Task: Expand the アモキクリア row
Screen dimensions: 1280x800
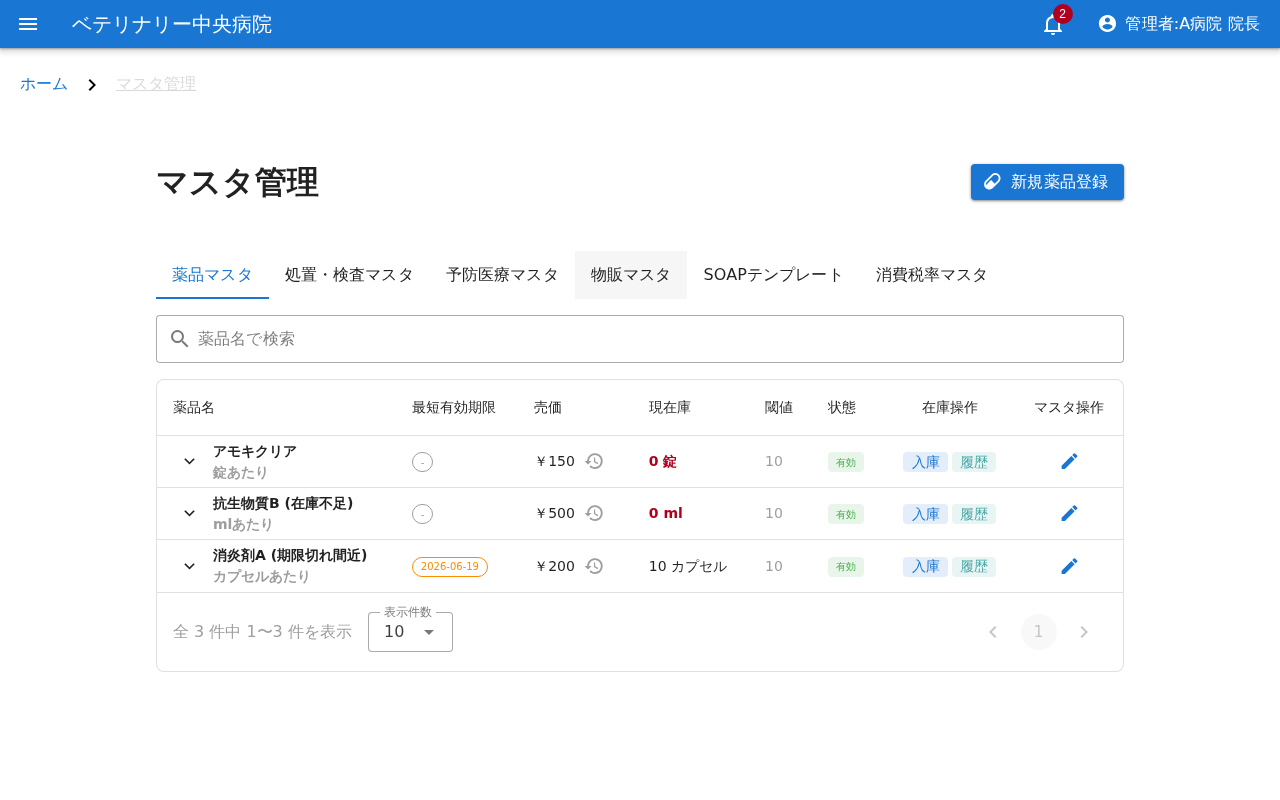Action: (189, 461)
